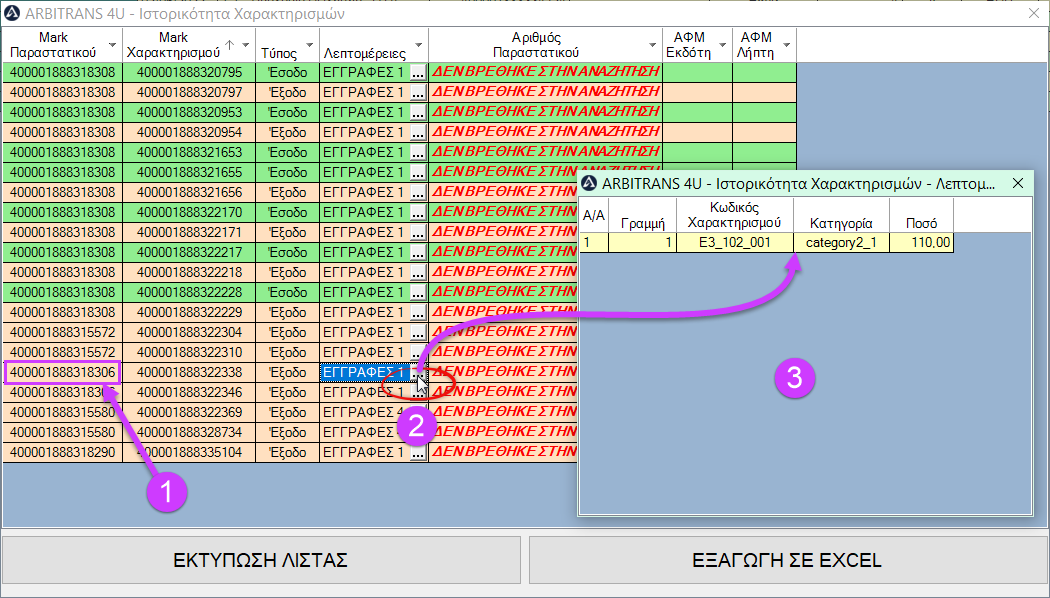Close the Λεπτομέρειες details popup window
This screenshot has width=1050, height=598.
(1018, 183)
